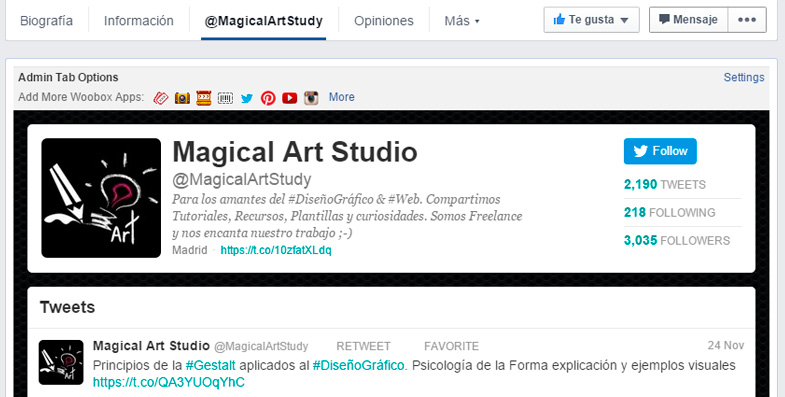
Task: Switch to the Información tab
Action: point(139,21)
